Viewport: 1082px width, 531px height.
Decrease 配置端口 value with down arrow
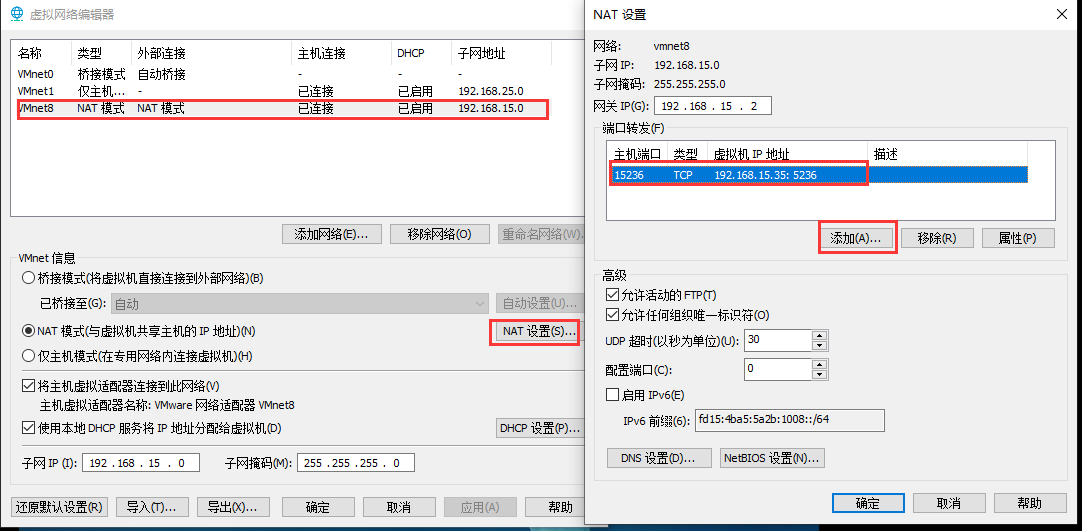click(820, 374)
